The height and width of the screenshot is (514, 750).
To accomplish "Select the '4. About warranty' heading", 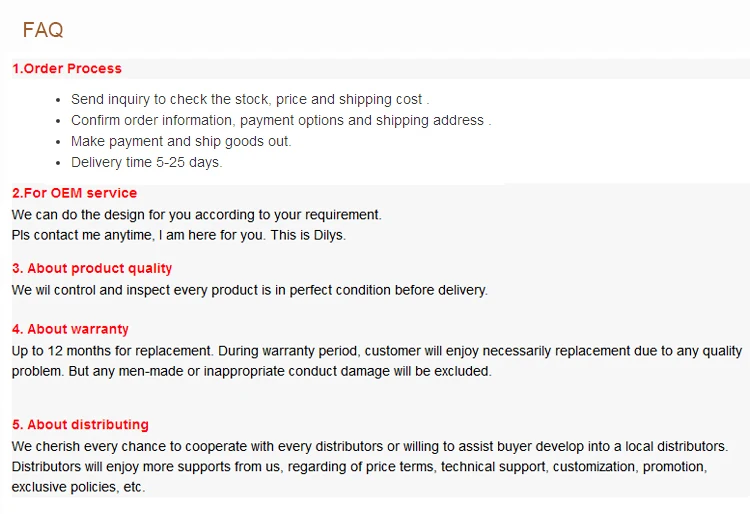I will (x=70, y=329).
